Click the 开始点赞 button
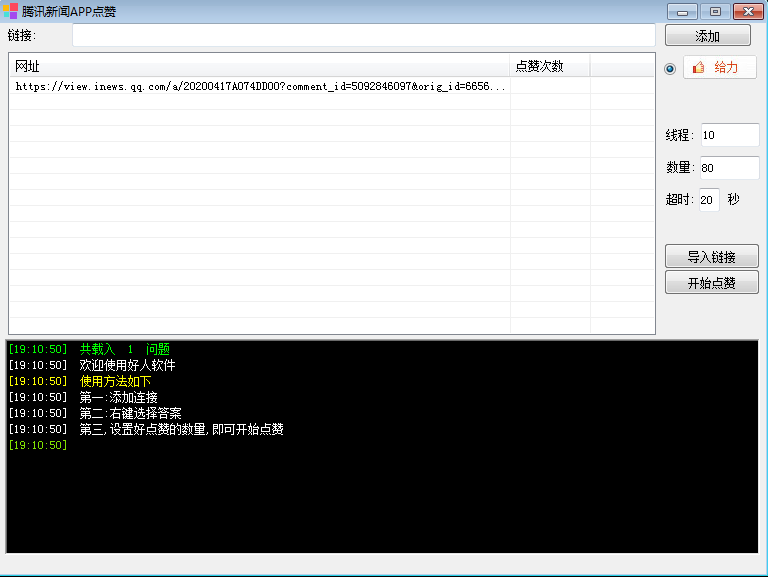768x577 pixels. 712,283
